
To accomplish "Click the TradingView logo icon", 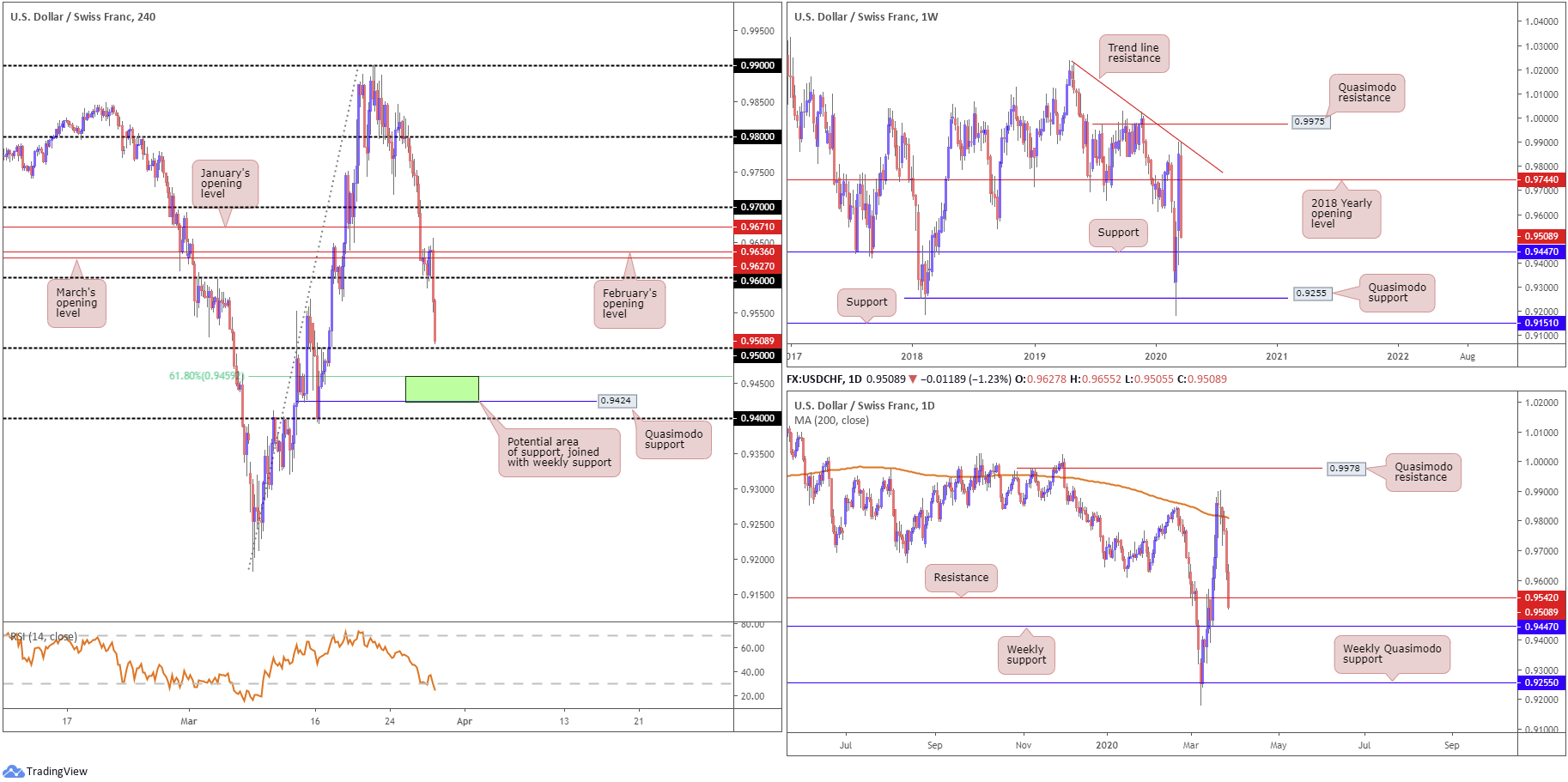I will 13,771.
